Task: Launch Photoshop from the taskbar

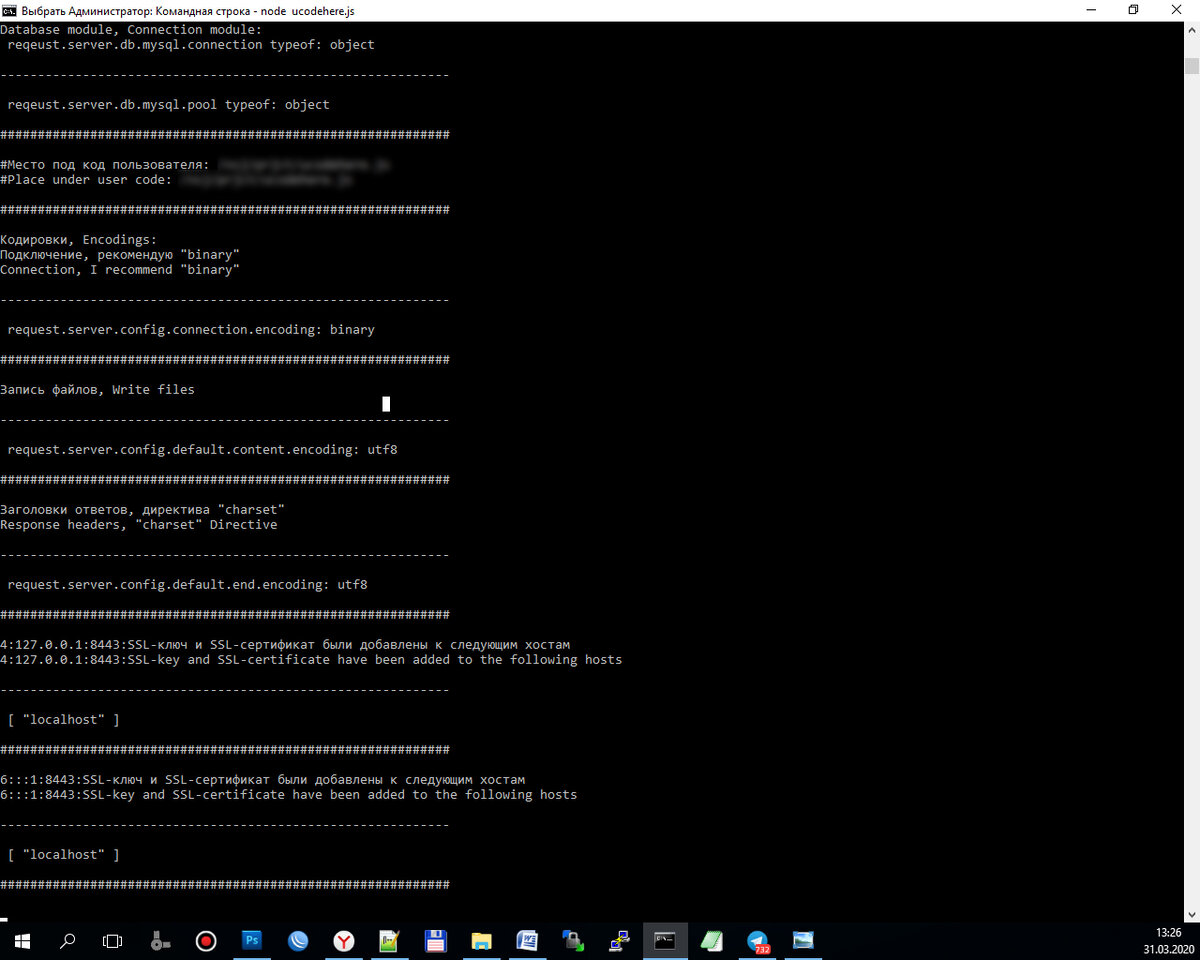Action: pyautogui.click(x=252, y=941)
